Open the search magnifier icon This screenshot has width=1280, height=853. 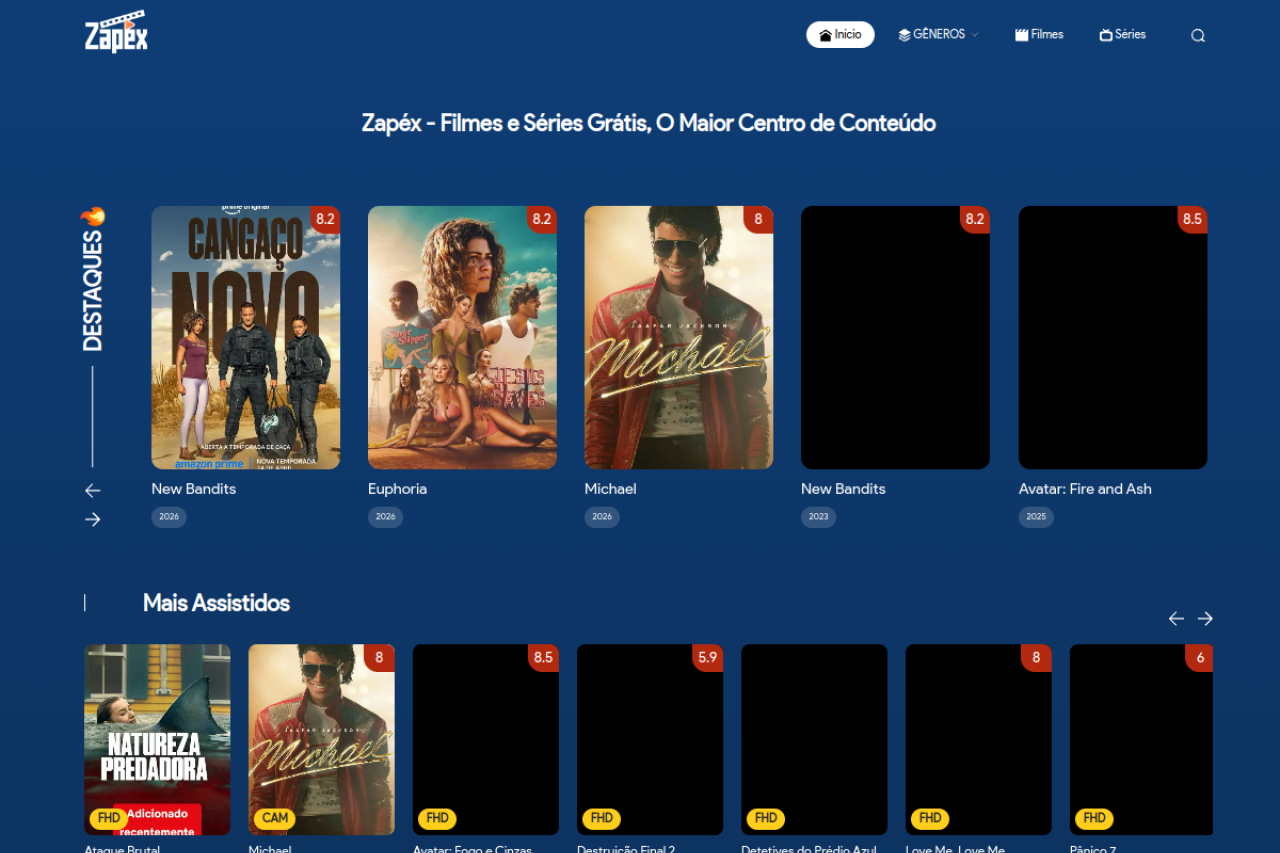click(x=1197, y=35)
